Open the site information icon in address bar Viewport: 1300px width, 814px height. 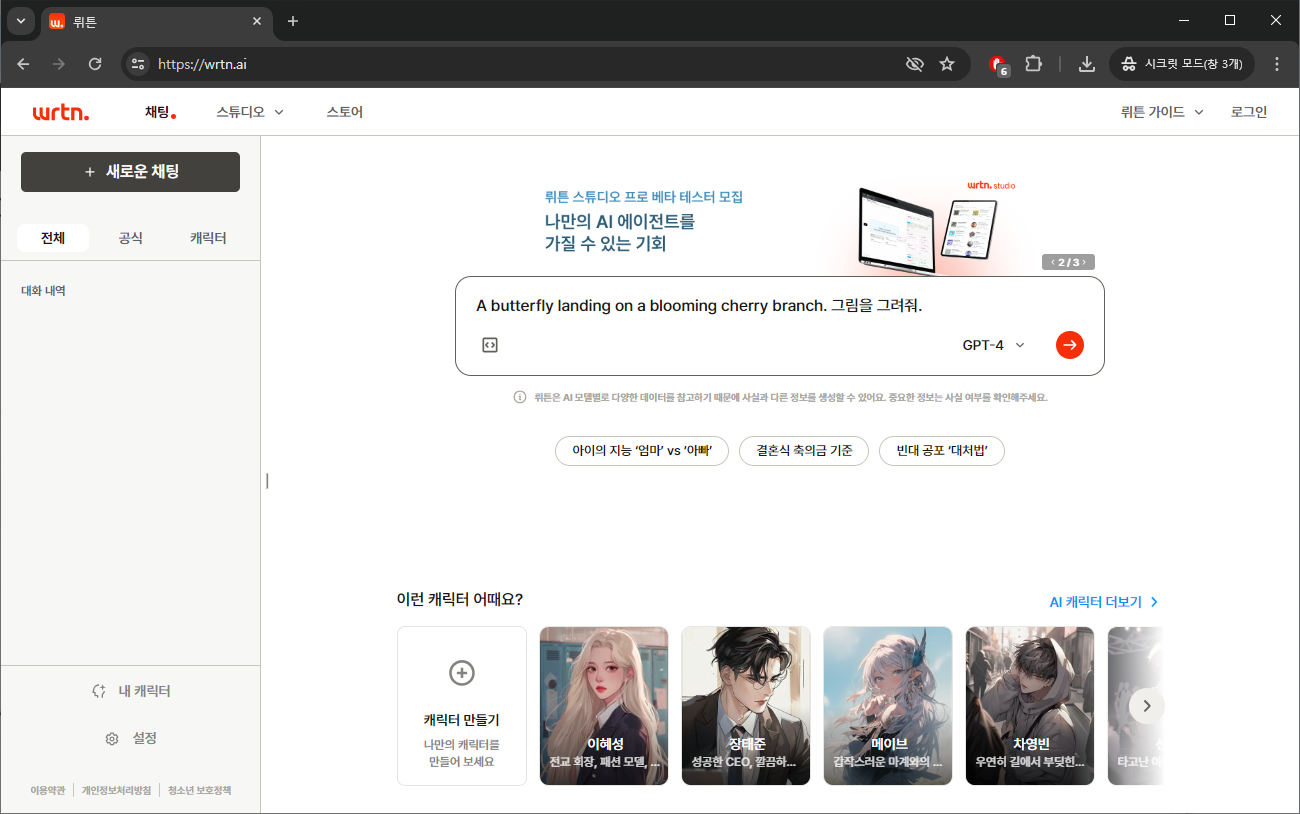[139, 64]
